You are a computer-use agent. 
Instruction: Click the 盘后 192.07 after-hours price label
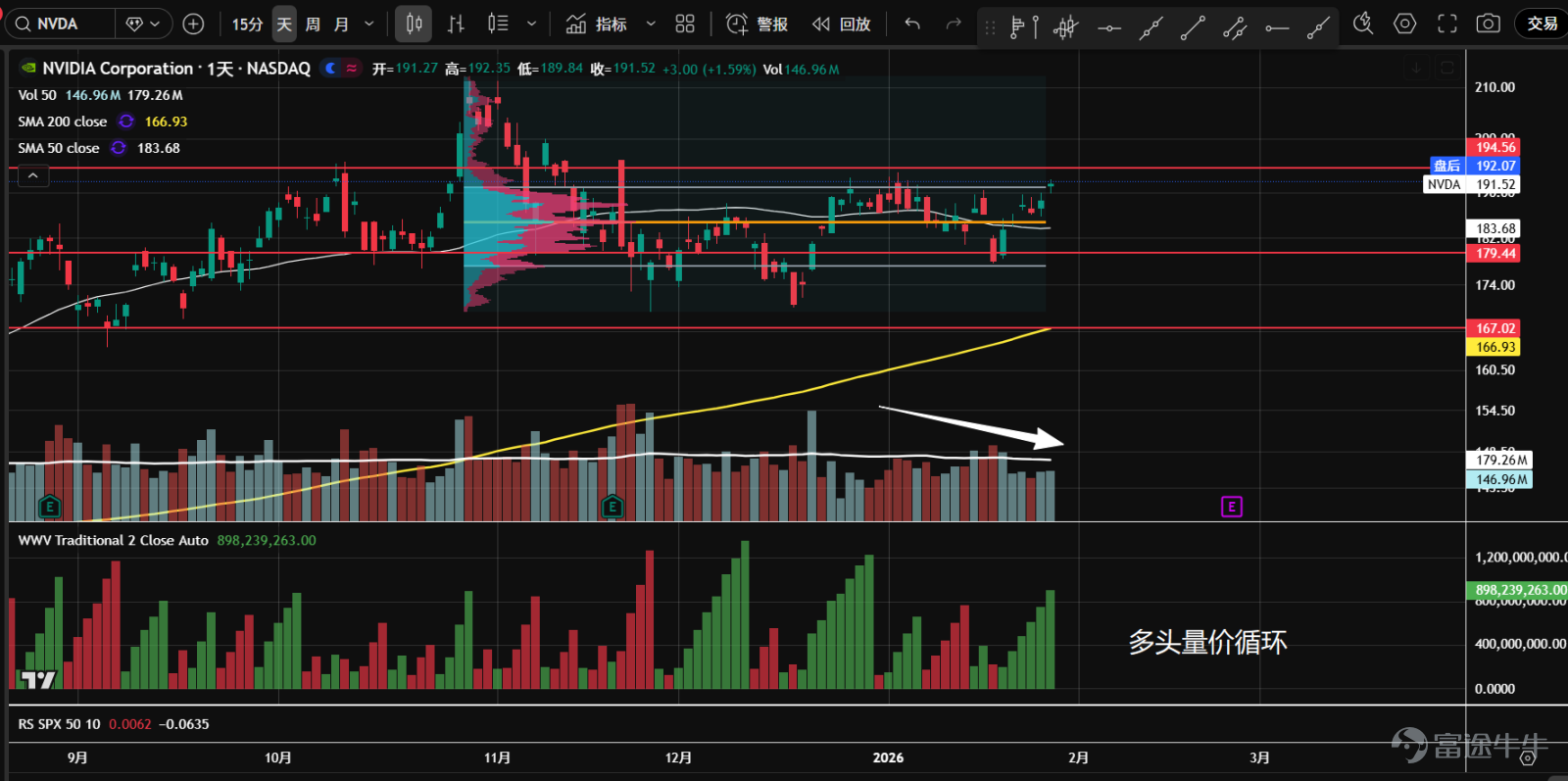pos(1475,166)
